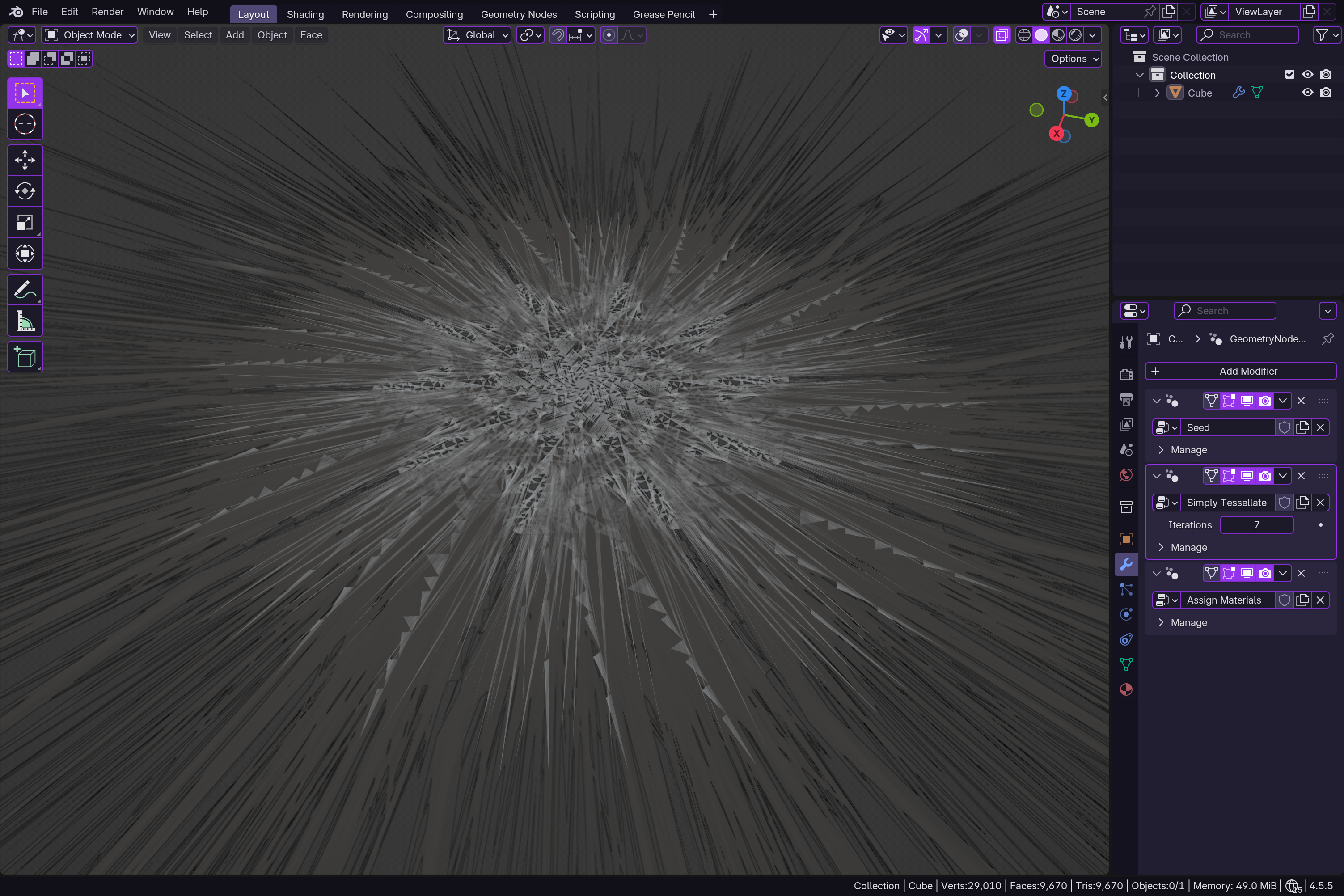Expand the Cube tree item
Screen dimensions: 1344x896
tap(1157, 93)
